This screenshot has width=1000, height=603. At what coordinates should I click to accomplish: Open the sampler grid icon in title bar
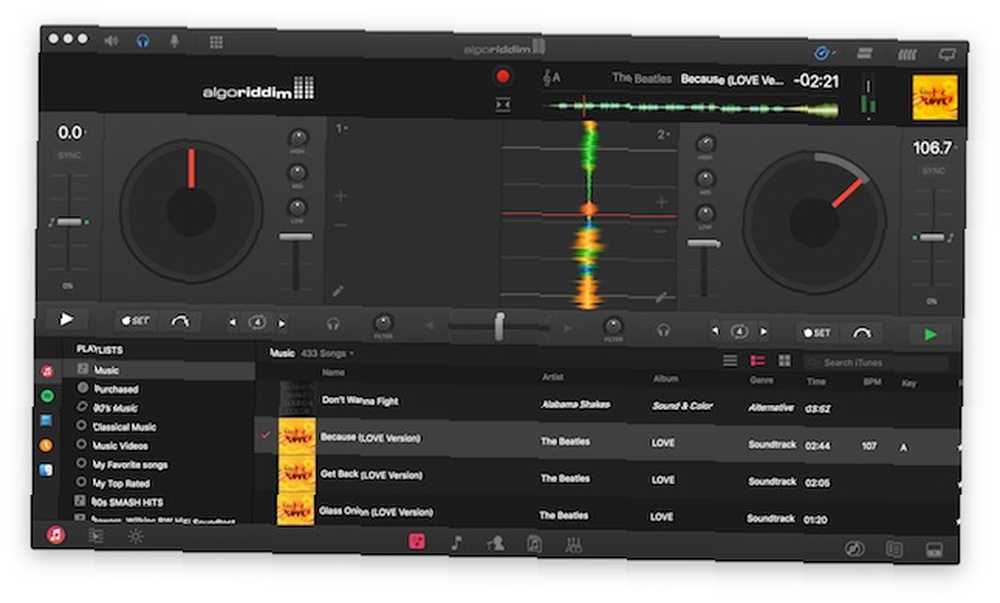[216, 43]
